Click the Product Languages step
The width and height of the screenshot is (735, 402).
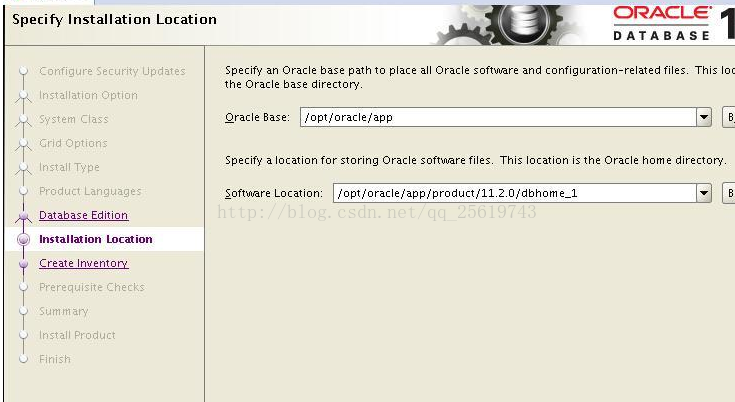pyautogui.click(x=90, y=191)
